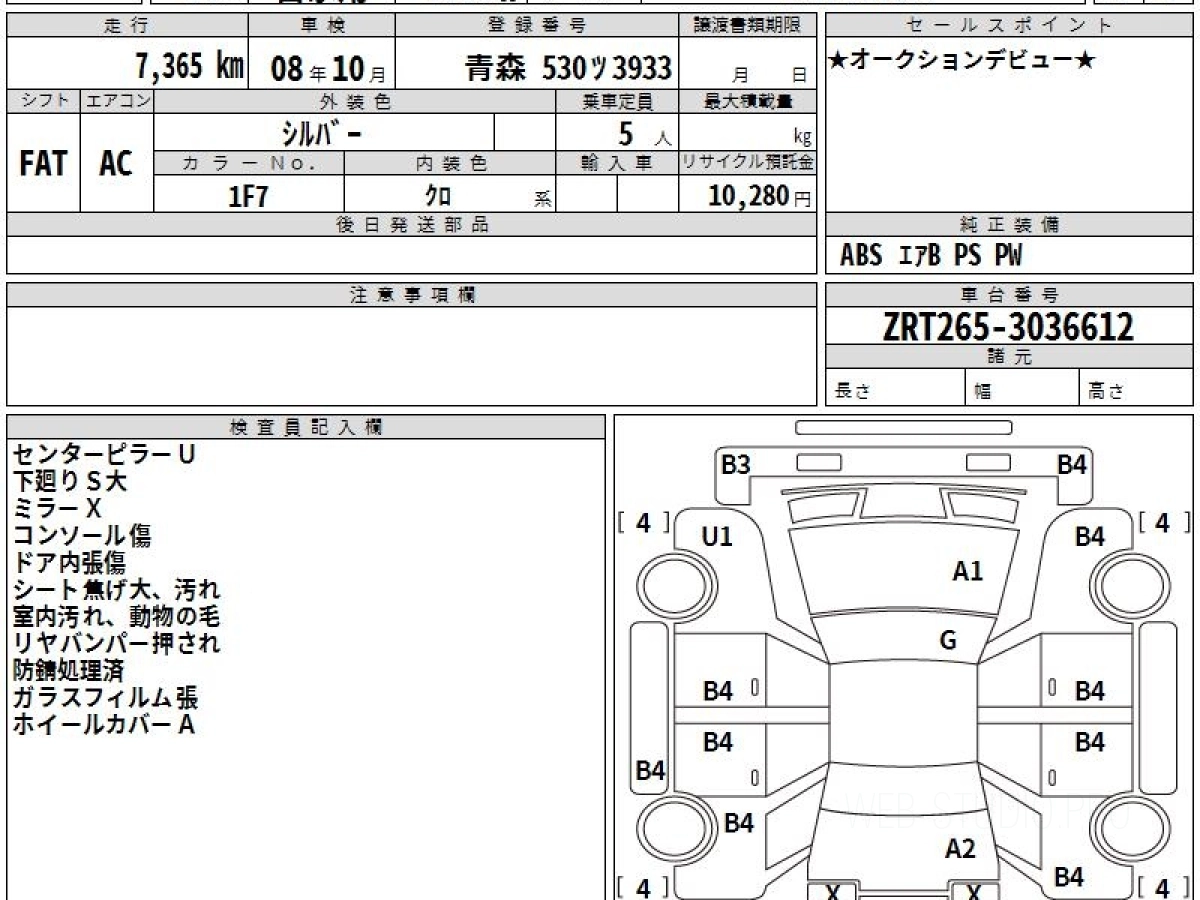This screenshot has width=1200, height=900.
Task: Click the U1 mark on car diagram
Action: 717,537
